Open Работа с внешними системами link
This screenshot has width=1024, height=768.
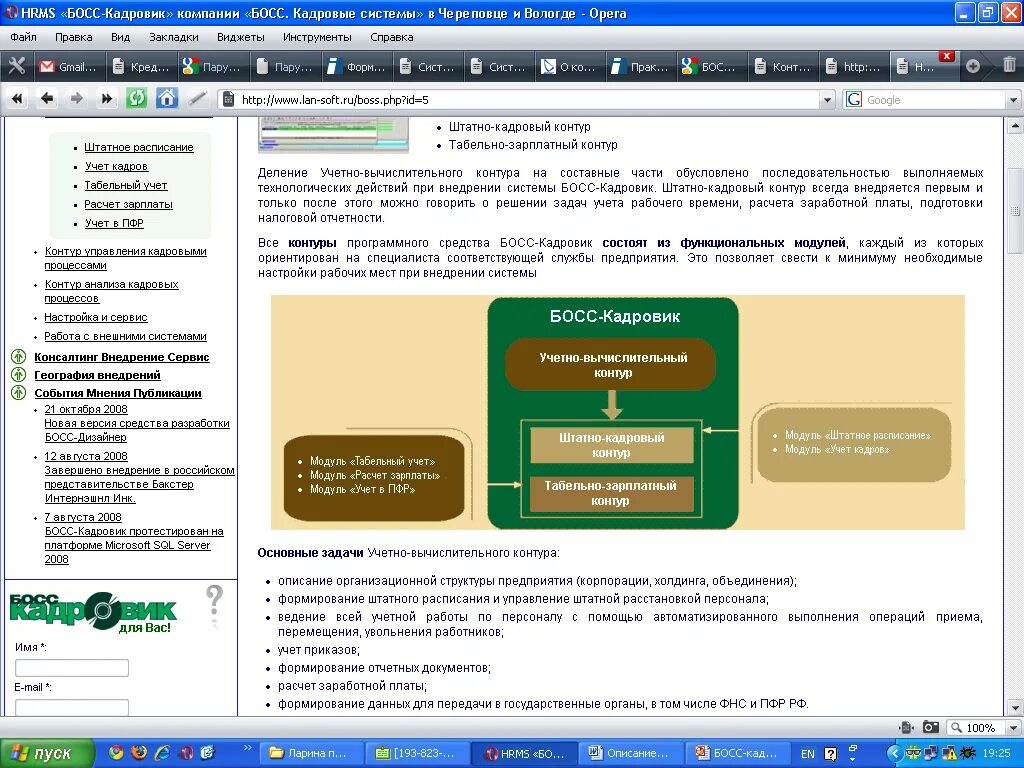tap(125, 336)
